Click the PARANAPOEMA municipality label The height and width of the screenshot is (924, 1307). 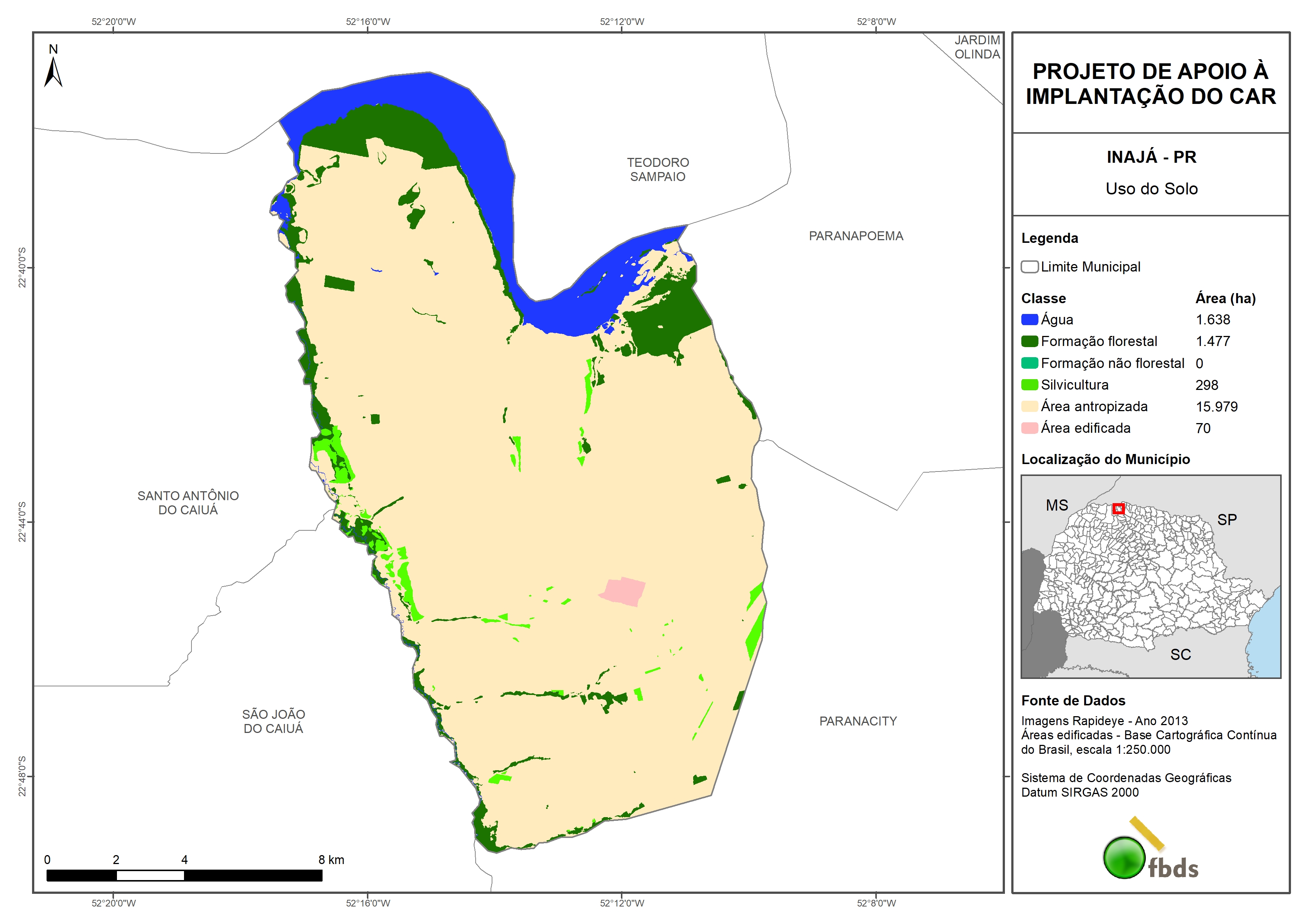pyautogui.click(x=856, y=236)
